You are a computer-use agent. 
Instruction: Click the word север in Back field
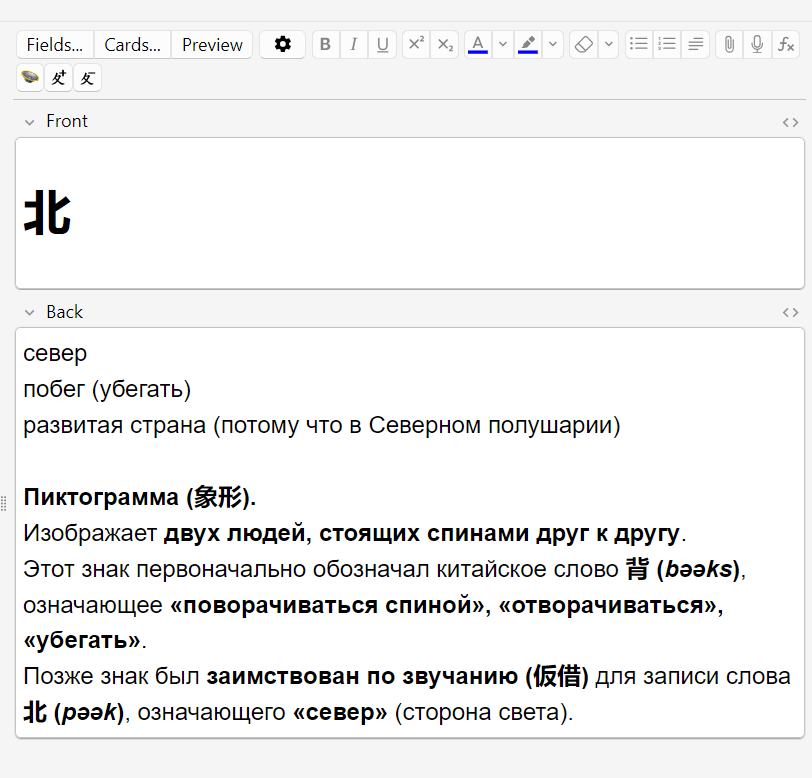[55, 354]
